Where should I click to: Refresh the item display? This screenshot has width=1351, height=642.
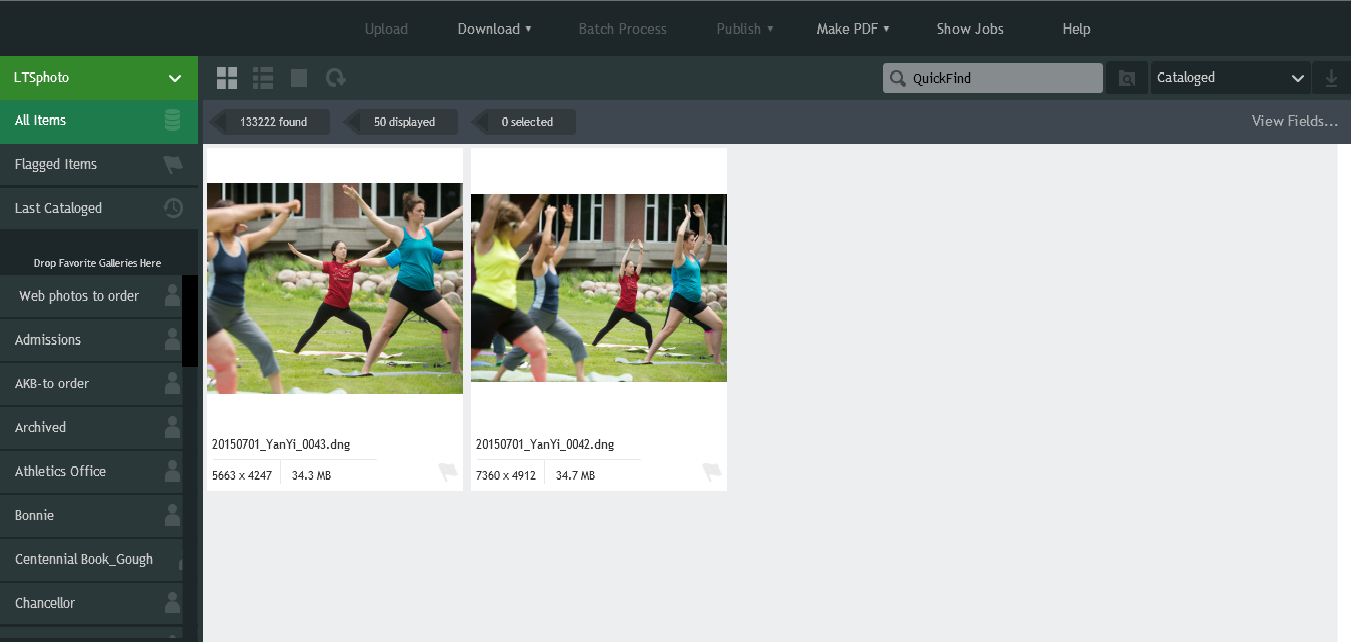click(336, 78)
